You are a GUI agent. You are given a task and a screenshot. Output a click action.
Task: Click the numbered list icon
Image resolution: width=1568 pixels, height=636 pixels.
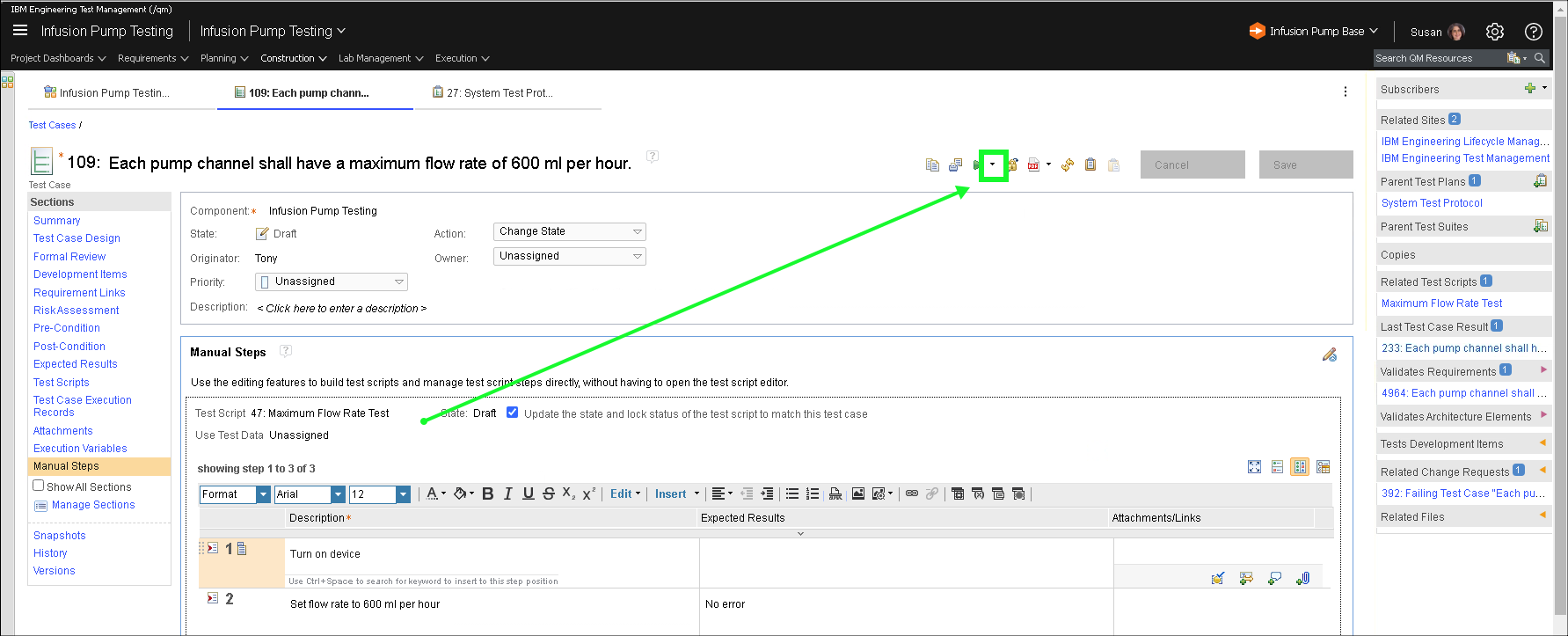[x=813, y=494]
